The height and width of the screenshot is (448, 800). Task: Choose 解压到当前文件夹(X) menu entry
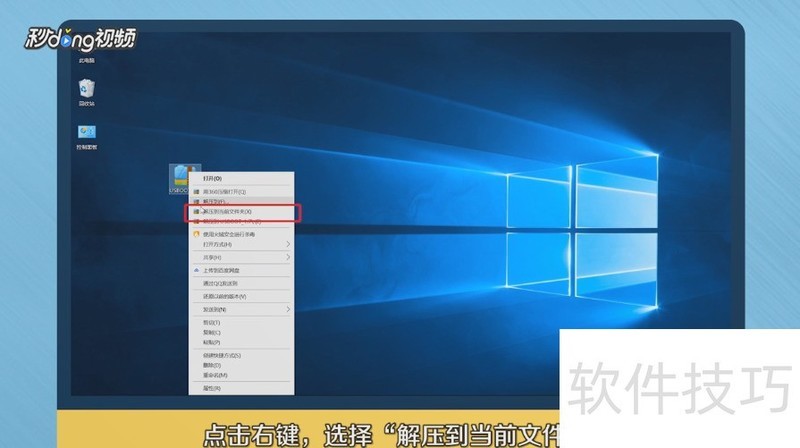click(x=241, y=211)
